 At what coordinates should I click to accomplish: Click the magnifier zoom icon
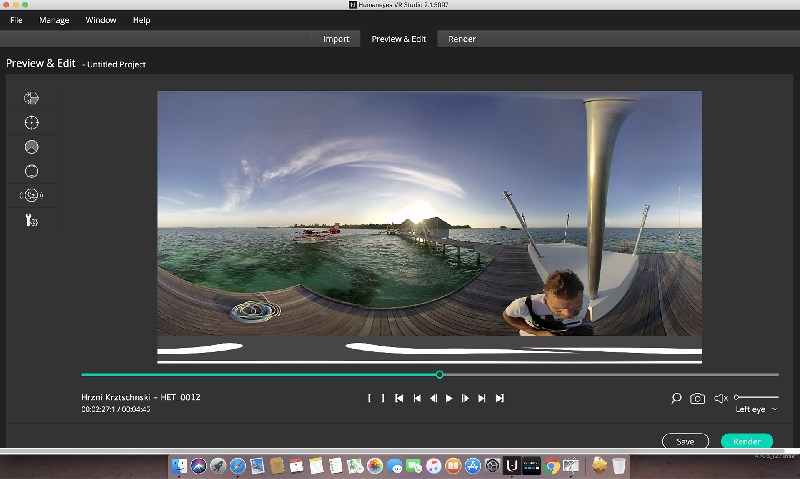pos(676,398)
